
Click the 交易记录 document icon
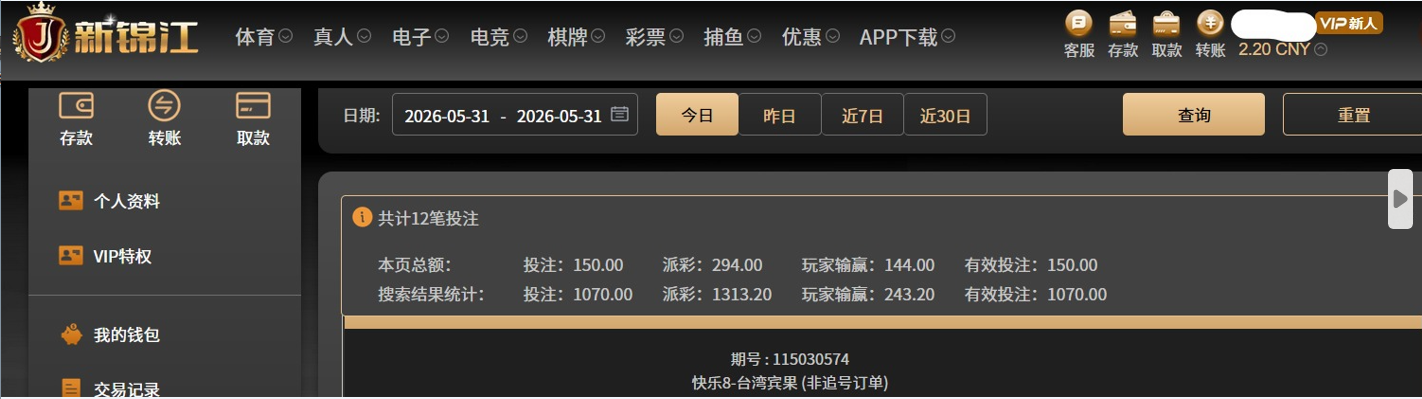click(70, 389)
